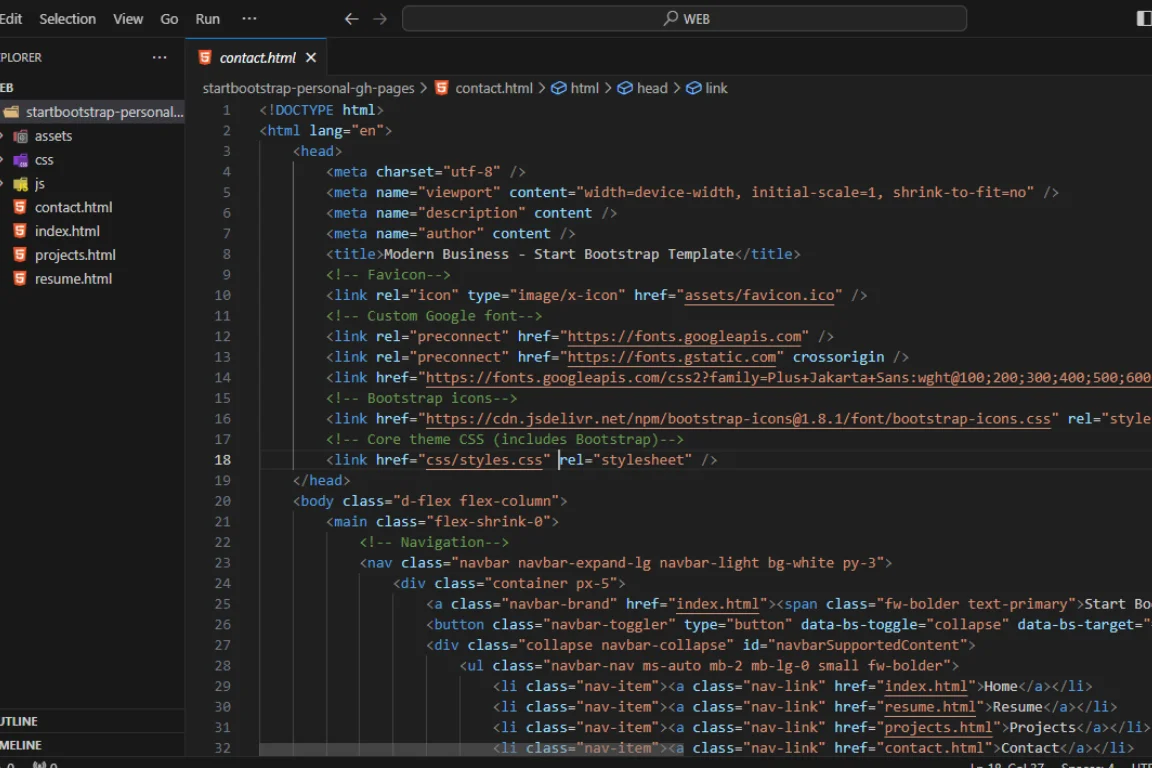Click the Go Back arrow in title bar
The width and height of the screenshot is (1152, 768).
pyautogui.click(x=351, y=19)
